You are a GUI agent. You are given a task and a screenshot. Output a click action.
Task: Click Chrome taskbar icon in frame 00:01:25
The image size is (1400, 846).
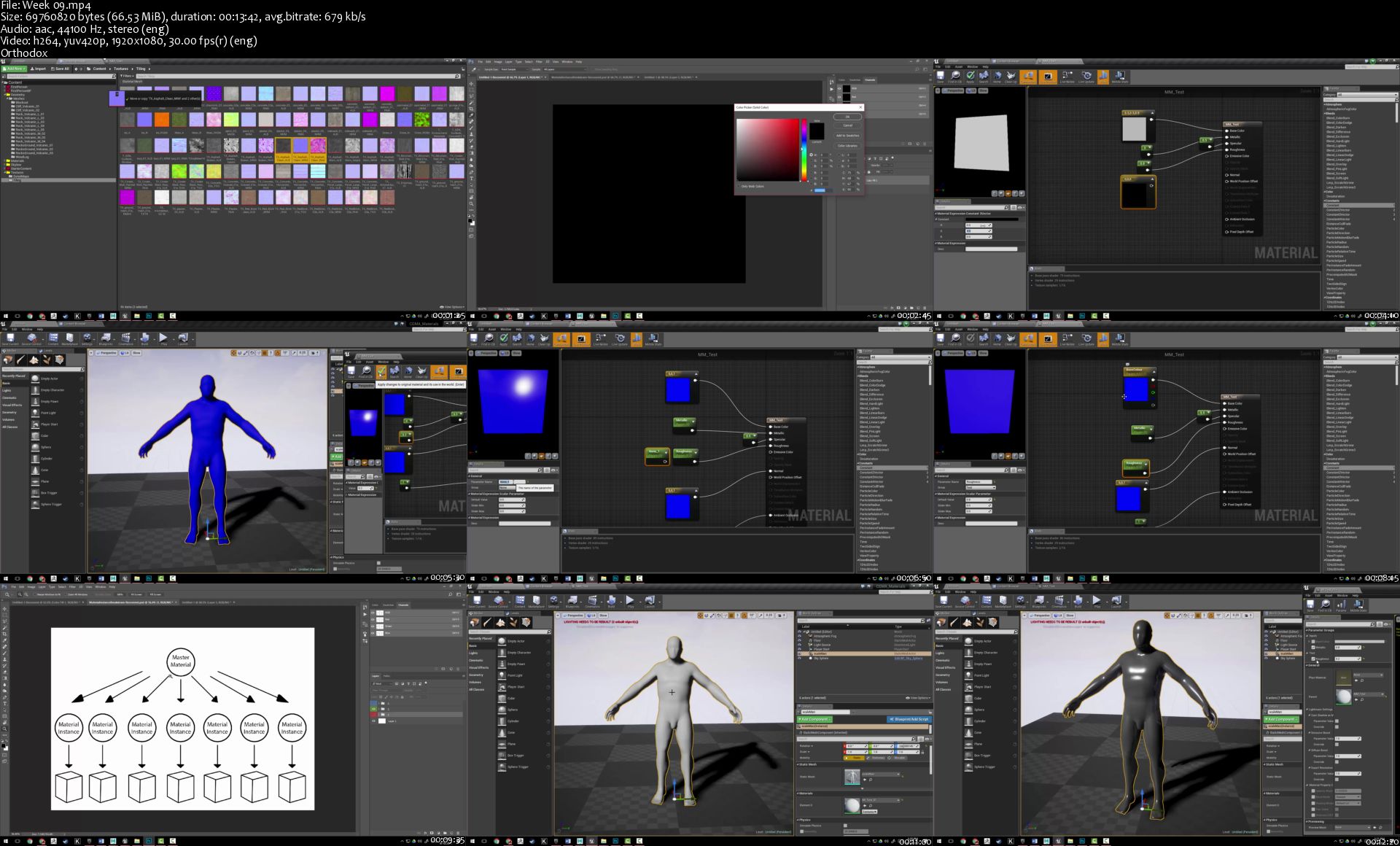[30, 316]
